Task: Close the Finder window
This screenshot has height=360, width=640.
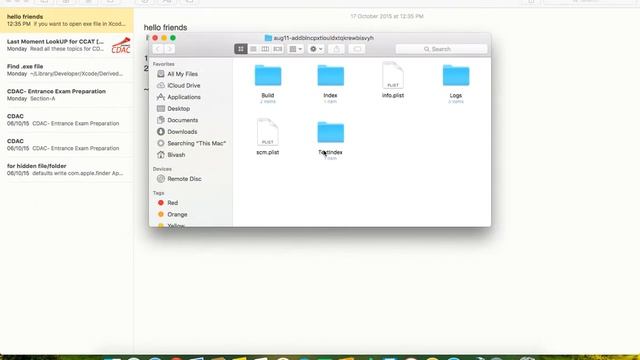Action: 155,38
